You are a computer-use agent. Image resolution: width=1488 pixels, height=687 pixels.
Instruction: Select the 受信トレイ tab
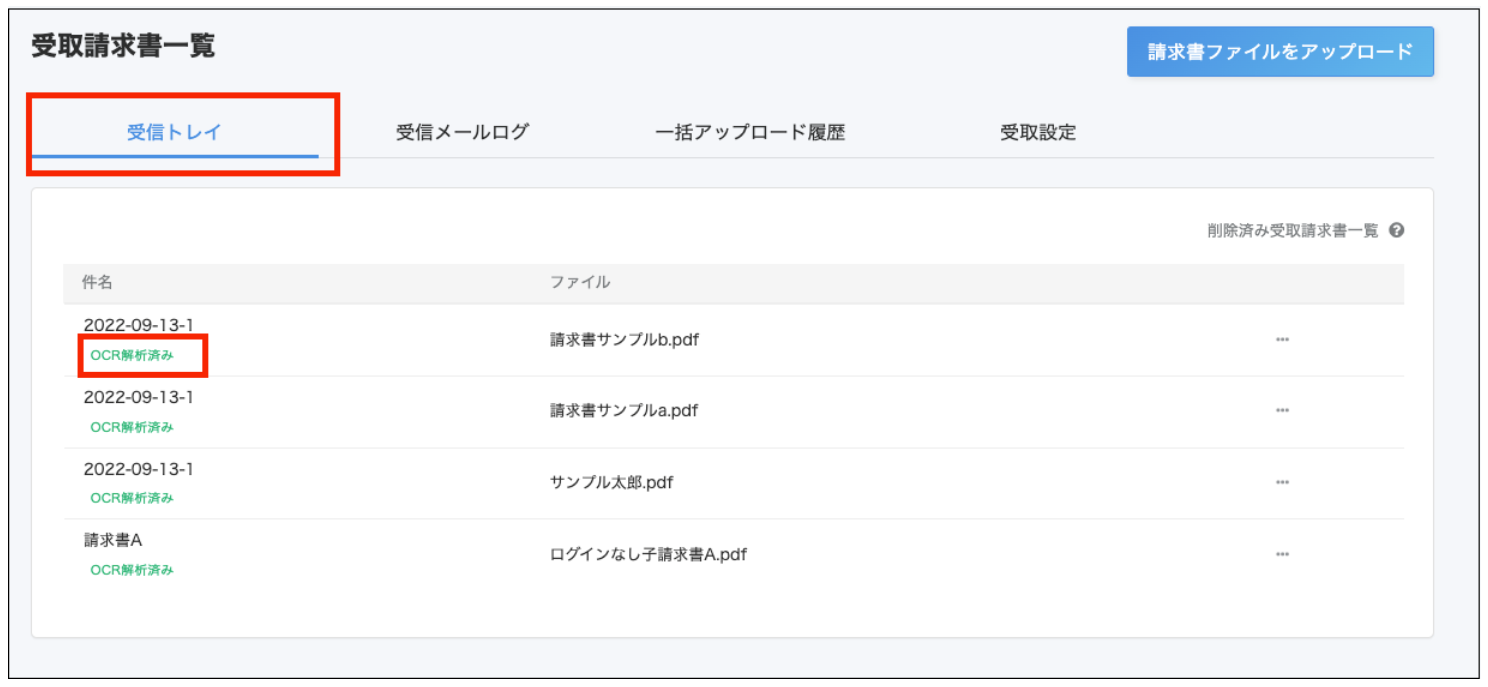click(x=175, y=132)
